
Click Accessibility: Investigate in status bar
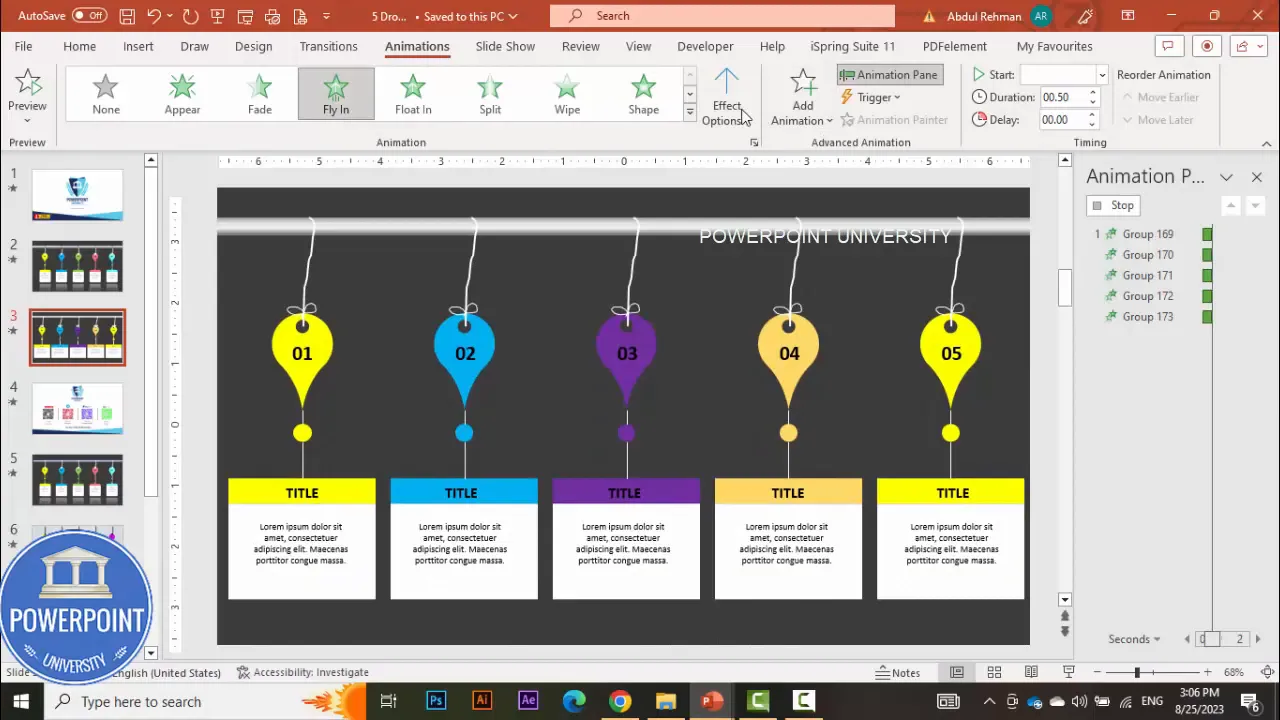coord(302,672)
